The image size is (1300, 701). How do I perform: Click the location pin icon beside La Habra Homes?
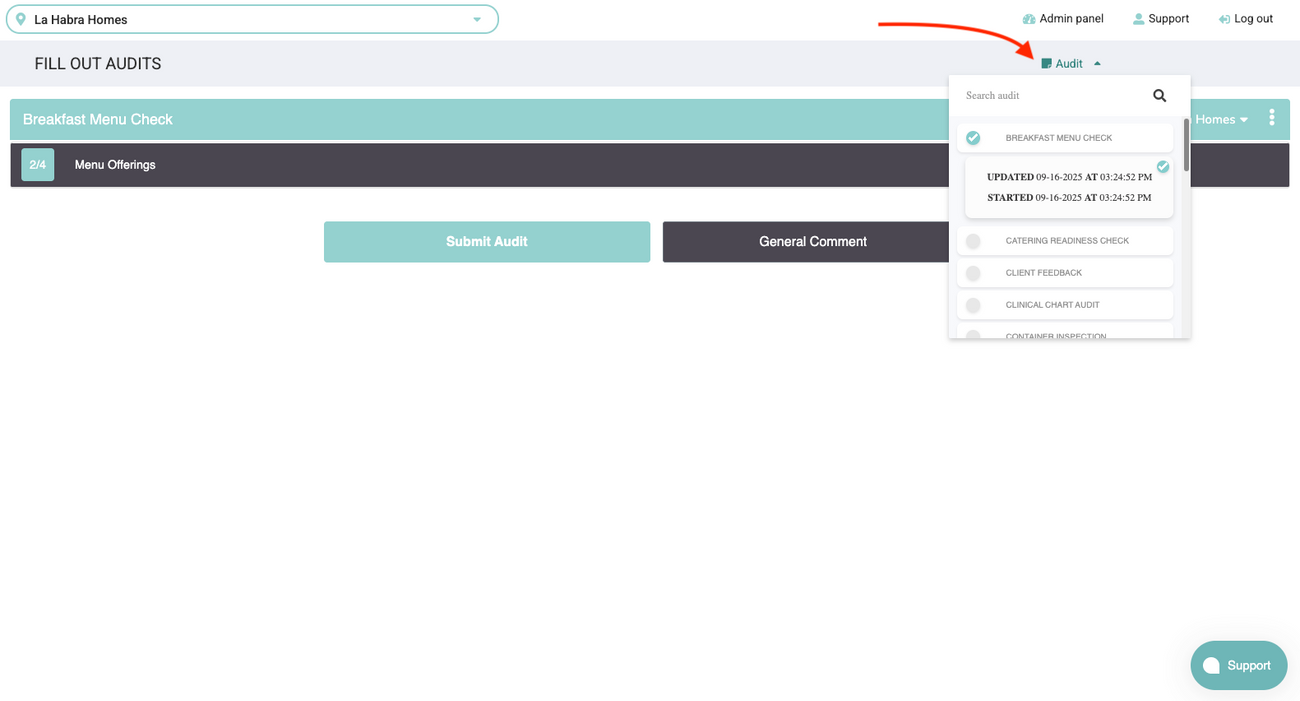pos(21,19)
